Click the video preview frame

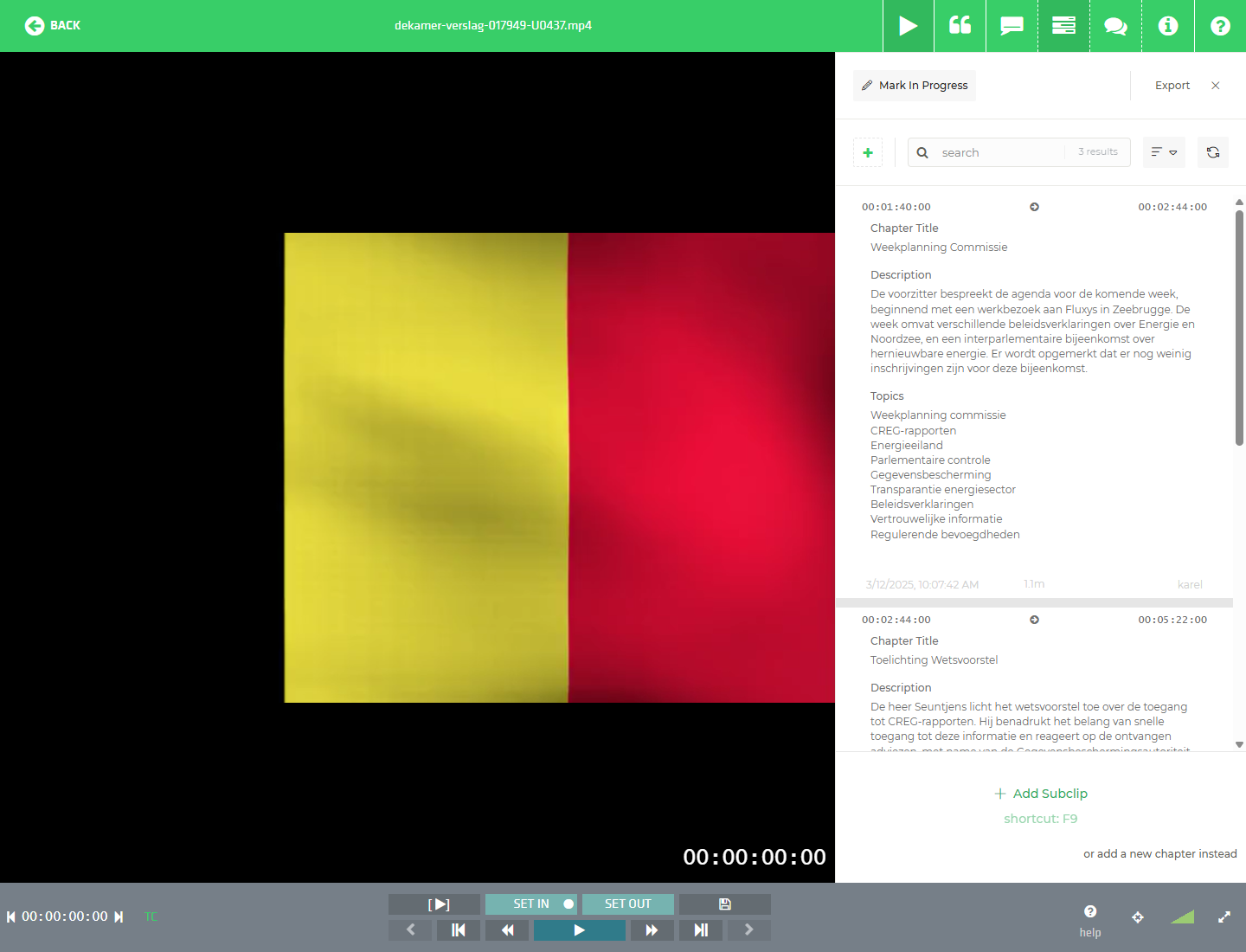click(560, 467)
